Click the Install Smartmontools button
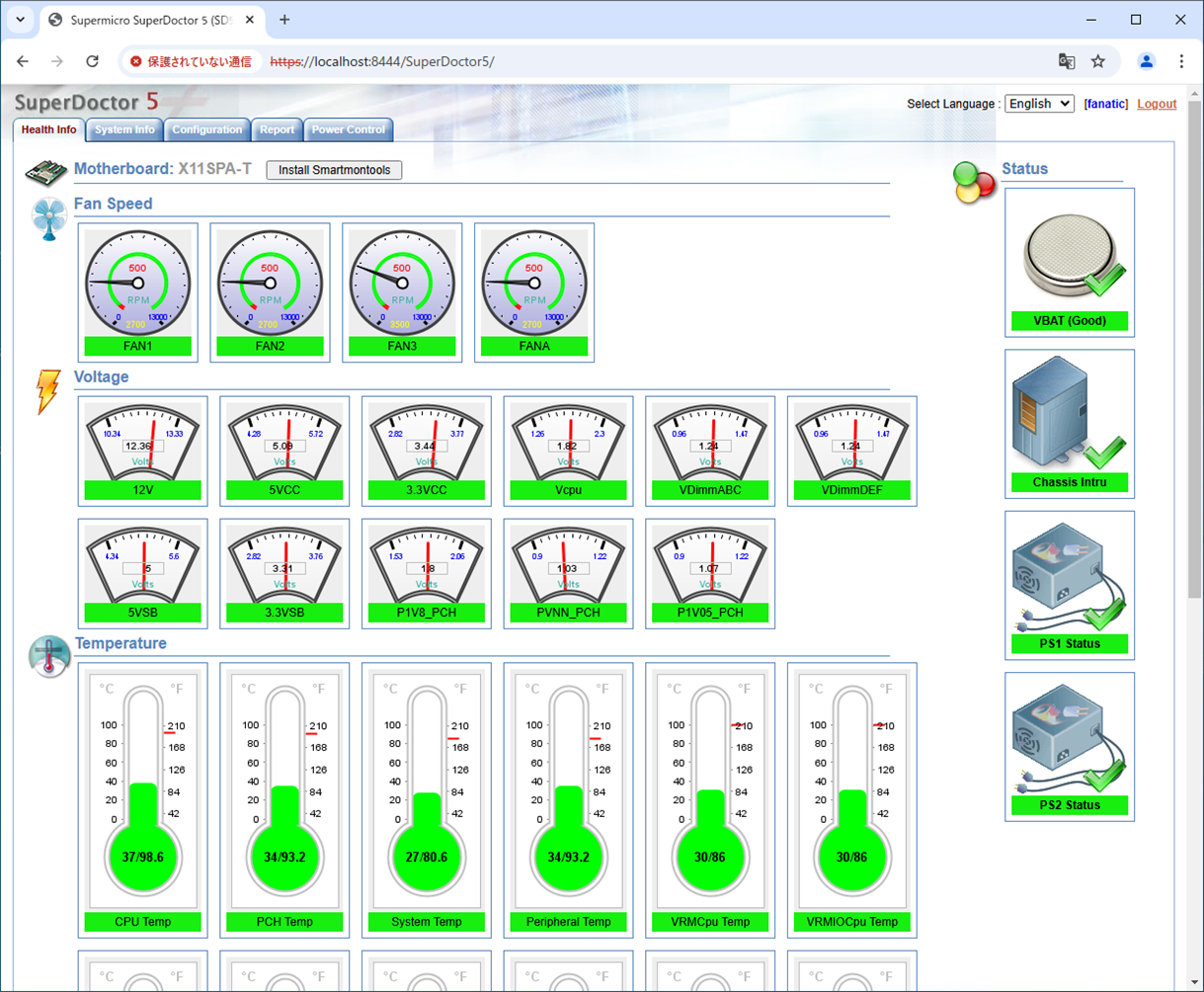The width and height of the screenshot is (1204, 992). (334, 170)
